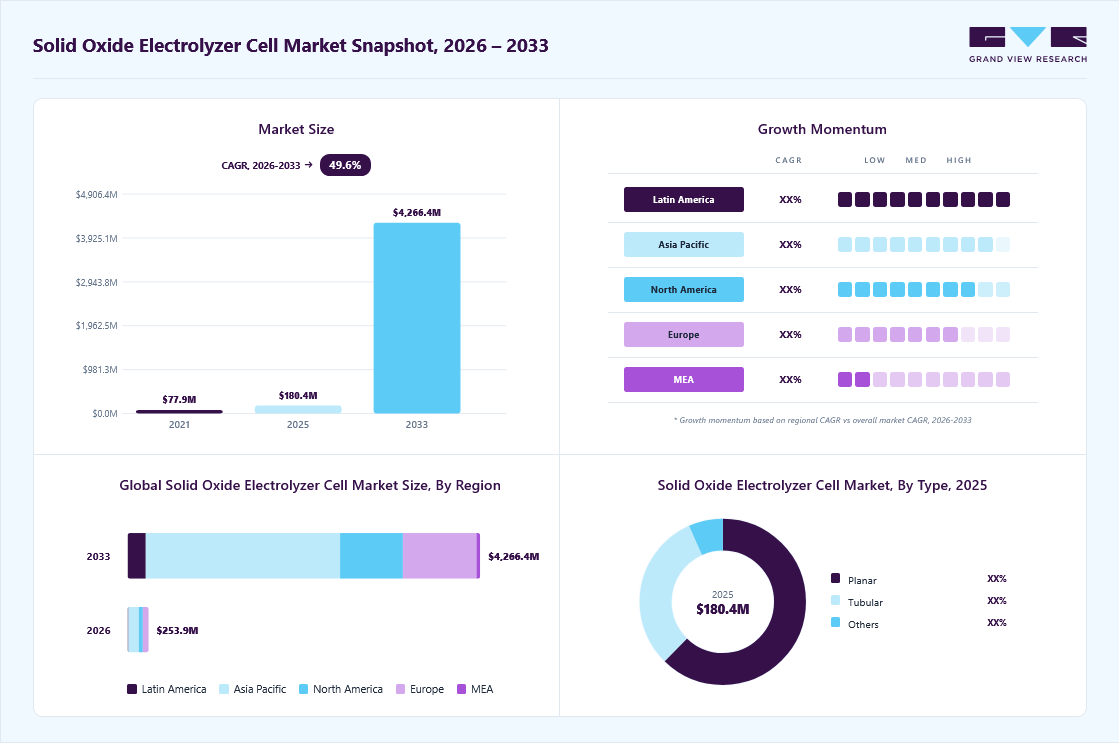This screenshot has height=743, width=1120.
Task: Click the LOW column header
Action: (874, 160)
